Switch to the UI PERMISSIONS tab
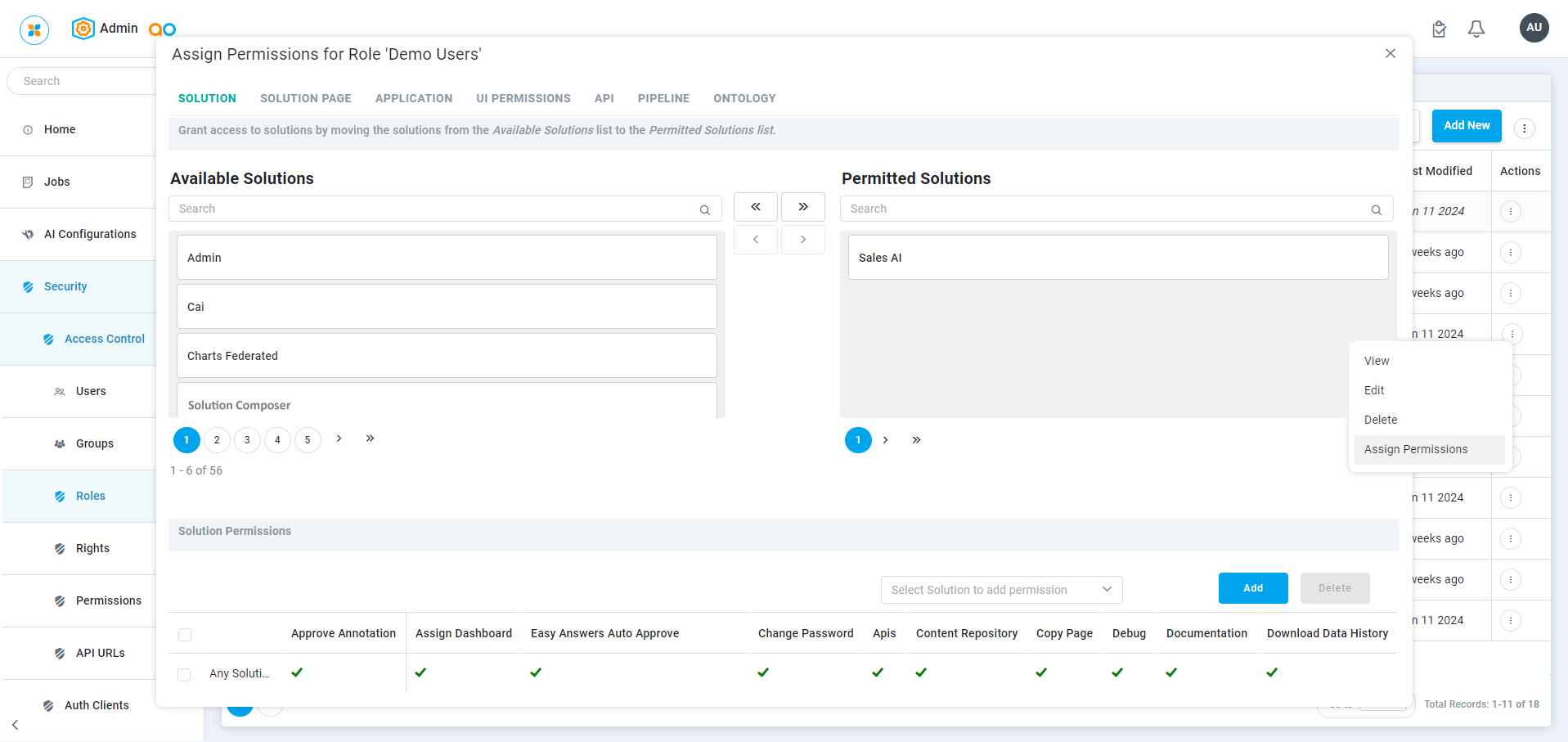The width and height of the screenshot is (1568, 742). [x=523, y=98]
